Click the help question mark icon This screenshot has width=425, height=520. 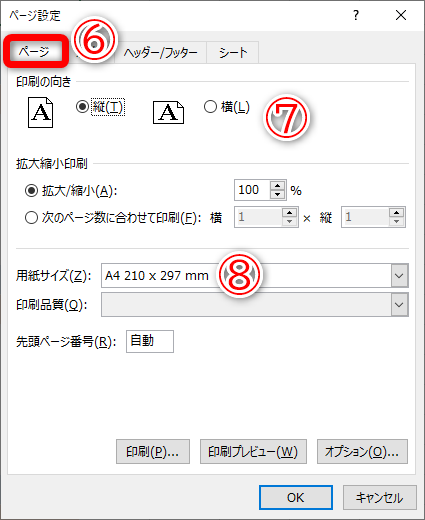click(356, 15)
